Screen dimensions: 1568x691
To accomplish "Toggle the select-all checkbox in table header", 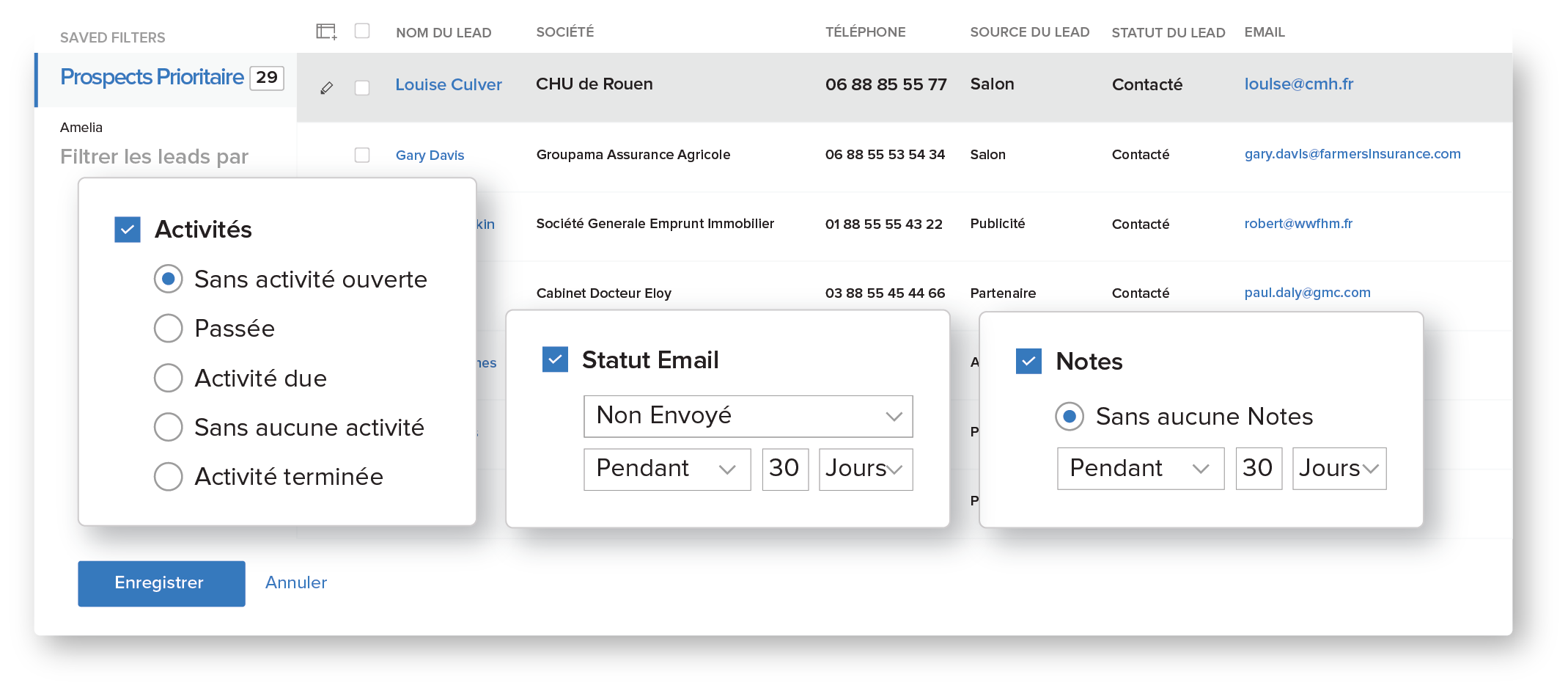I will click(x=362, y=31).
